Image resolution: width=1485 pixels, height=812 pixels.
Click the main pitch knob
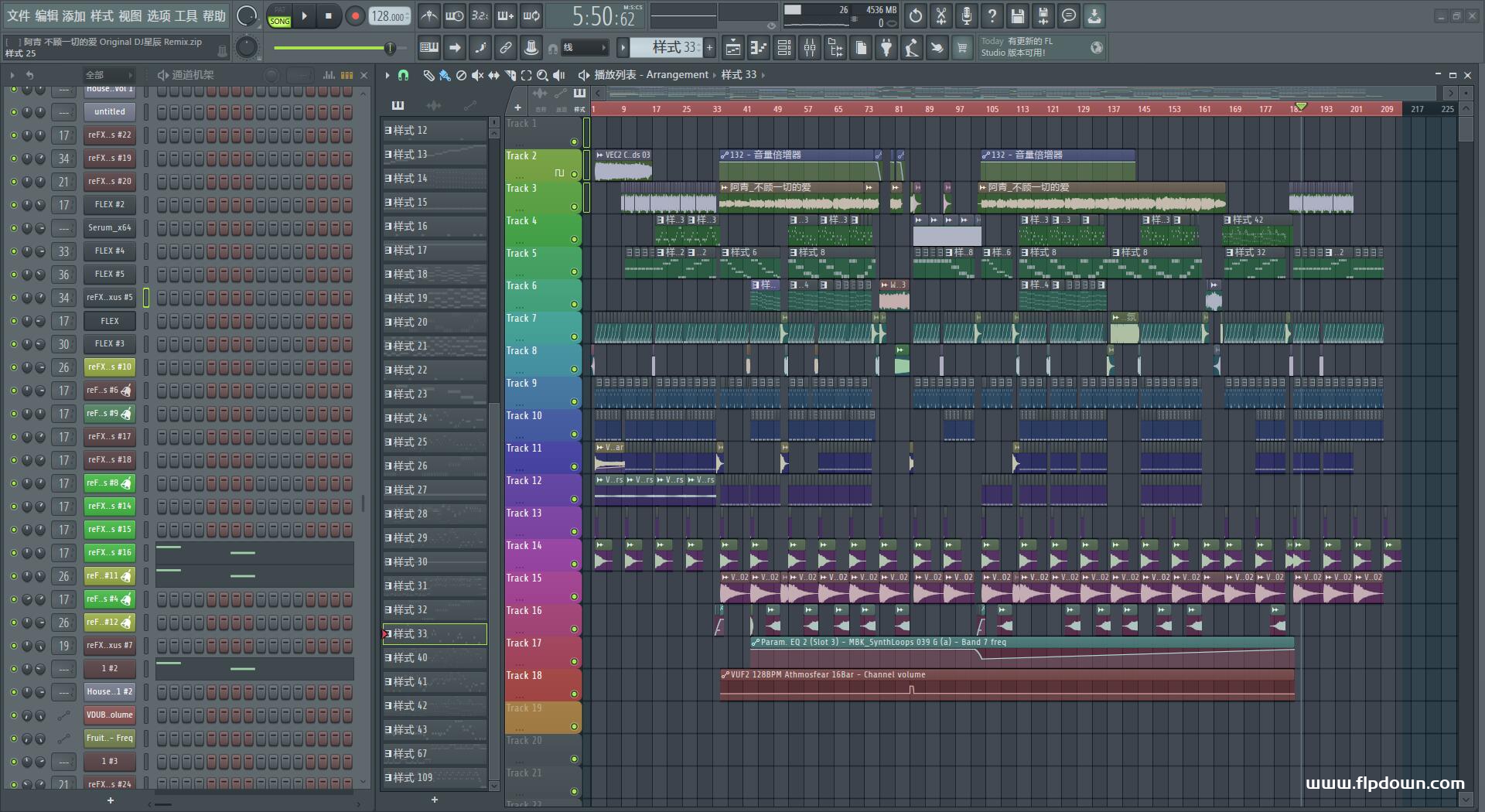246,48
